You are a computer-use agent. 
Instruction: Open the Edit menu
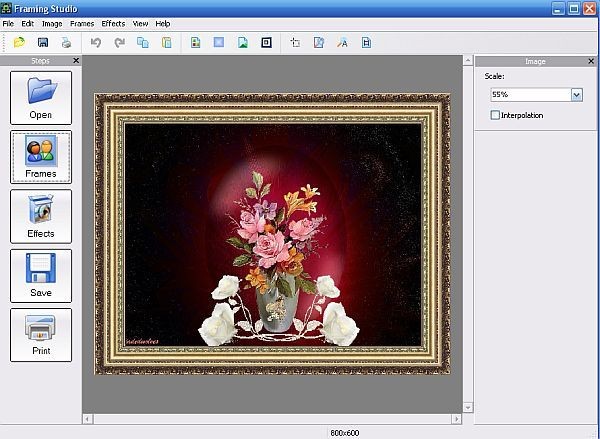(x=28, y=24)
